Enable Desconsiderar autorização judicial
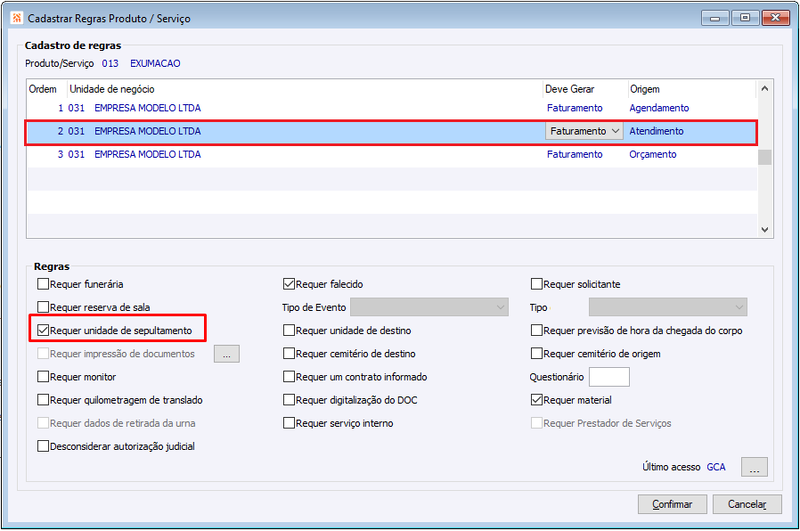Image resolution: width=800 pixels, height=531 pixels. pyautogui.click(x=43, y=446)
